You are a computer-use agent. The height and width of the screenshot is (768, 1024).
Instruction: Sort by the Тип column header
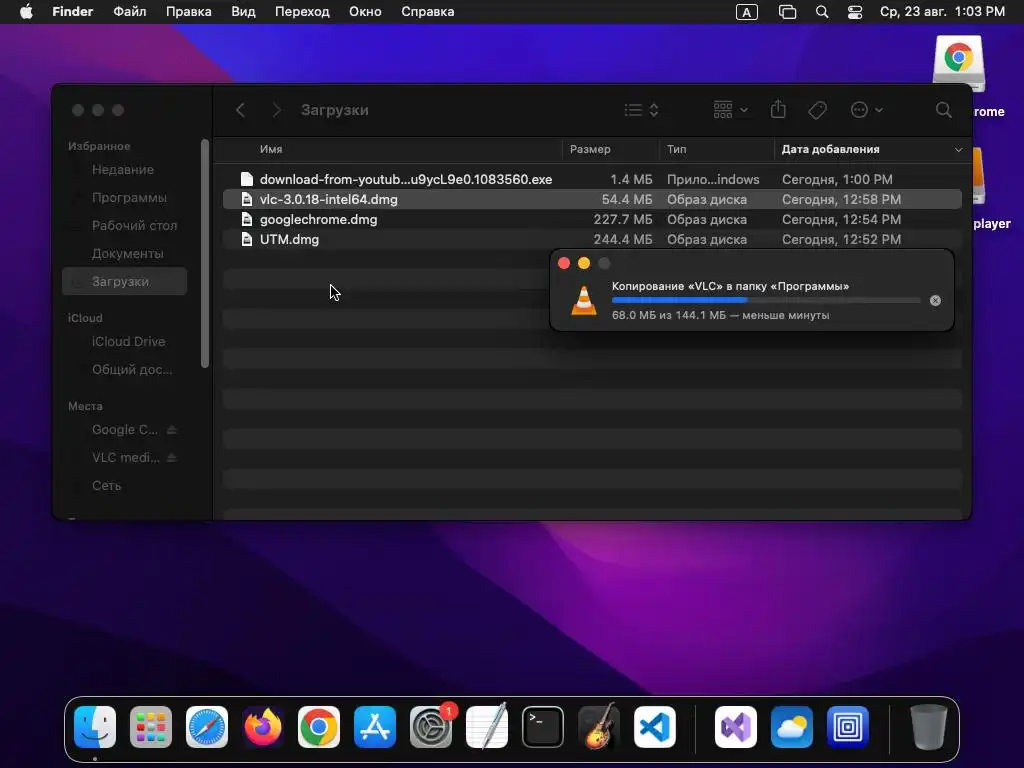(x=677, y=150)
